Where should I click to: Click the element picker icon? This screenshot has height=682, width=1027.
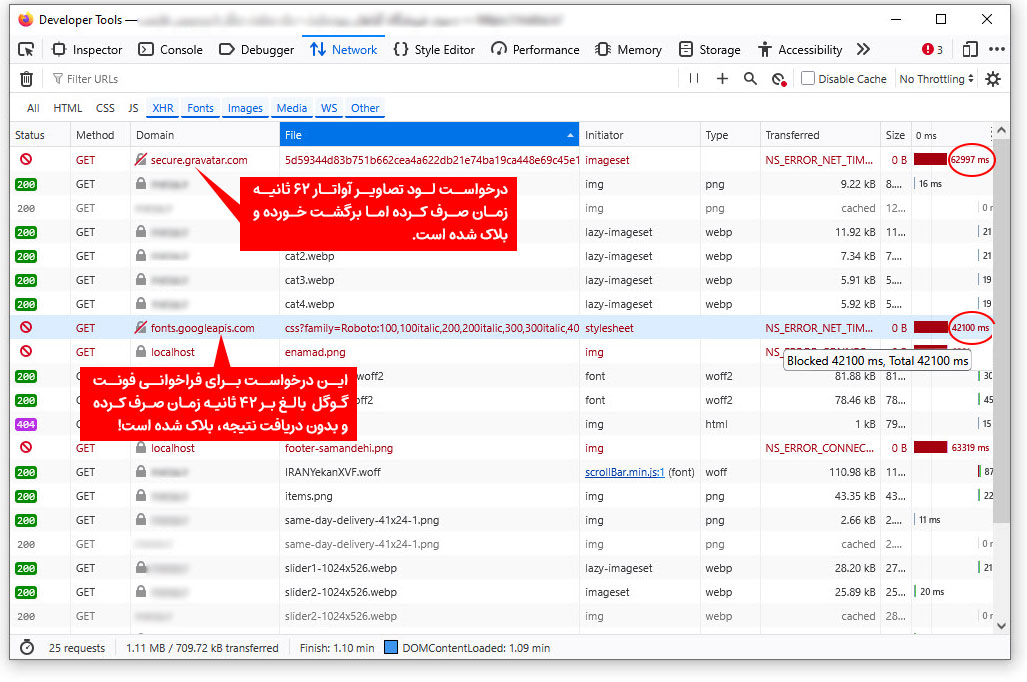[27, 49]
